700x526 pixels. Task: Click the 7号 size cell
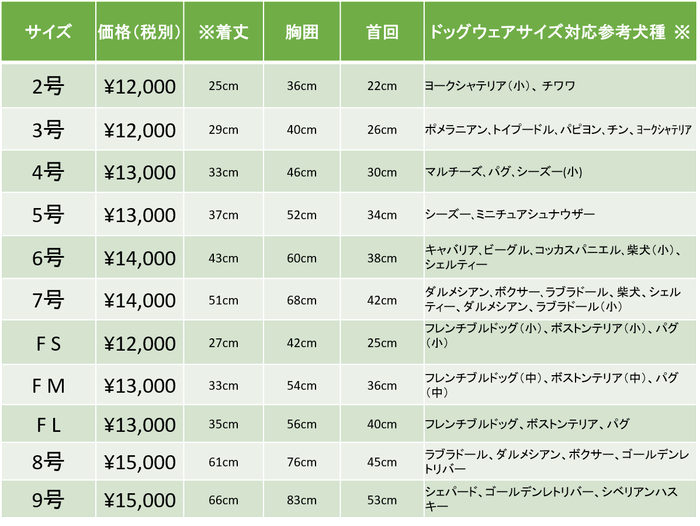click(47, 300)
